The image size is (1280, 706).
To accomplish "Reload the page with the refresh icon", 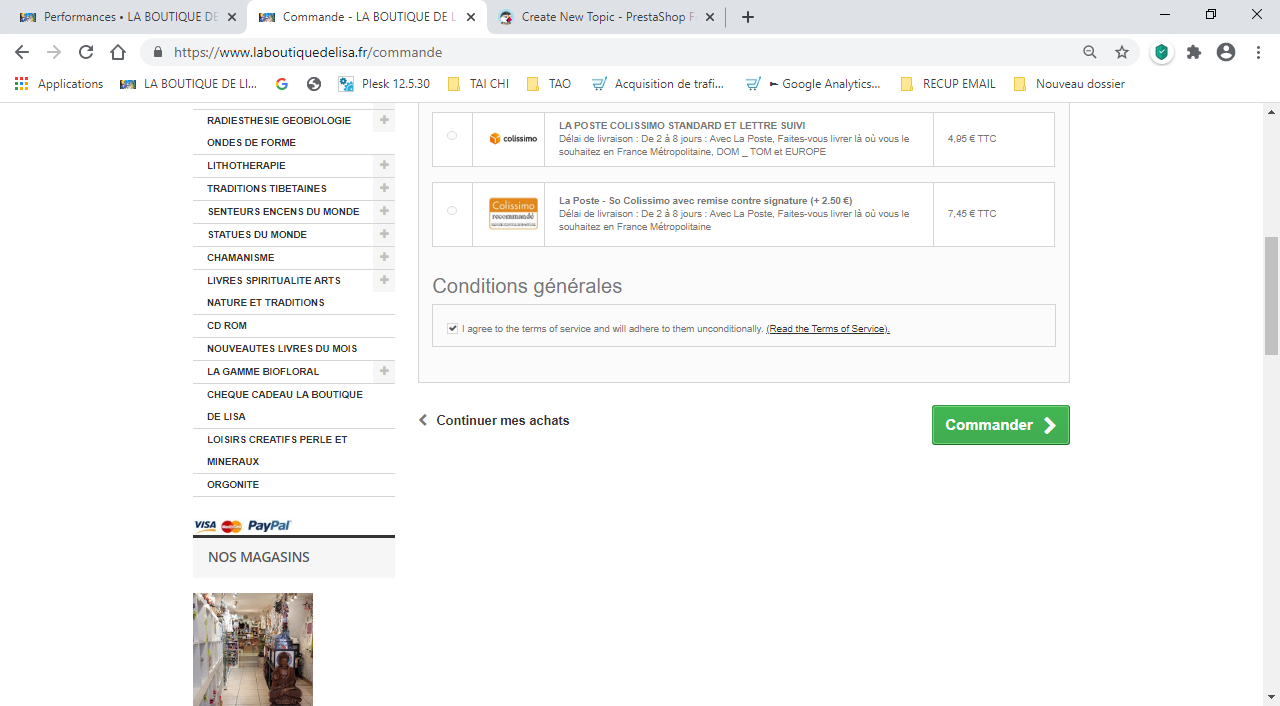I will (x=86, y=52).
